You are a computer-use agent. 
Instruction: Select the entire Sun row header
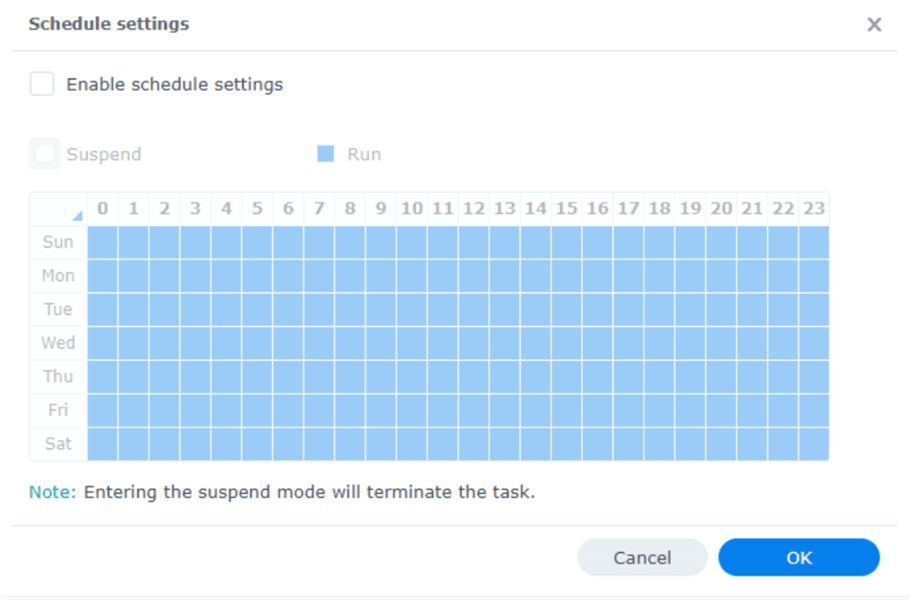pyautogui.click(x=58, y=242)
